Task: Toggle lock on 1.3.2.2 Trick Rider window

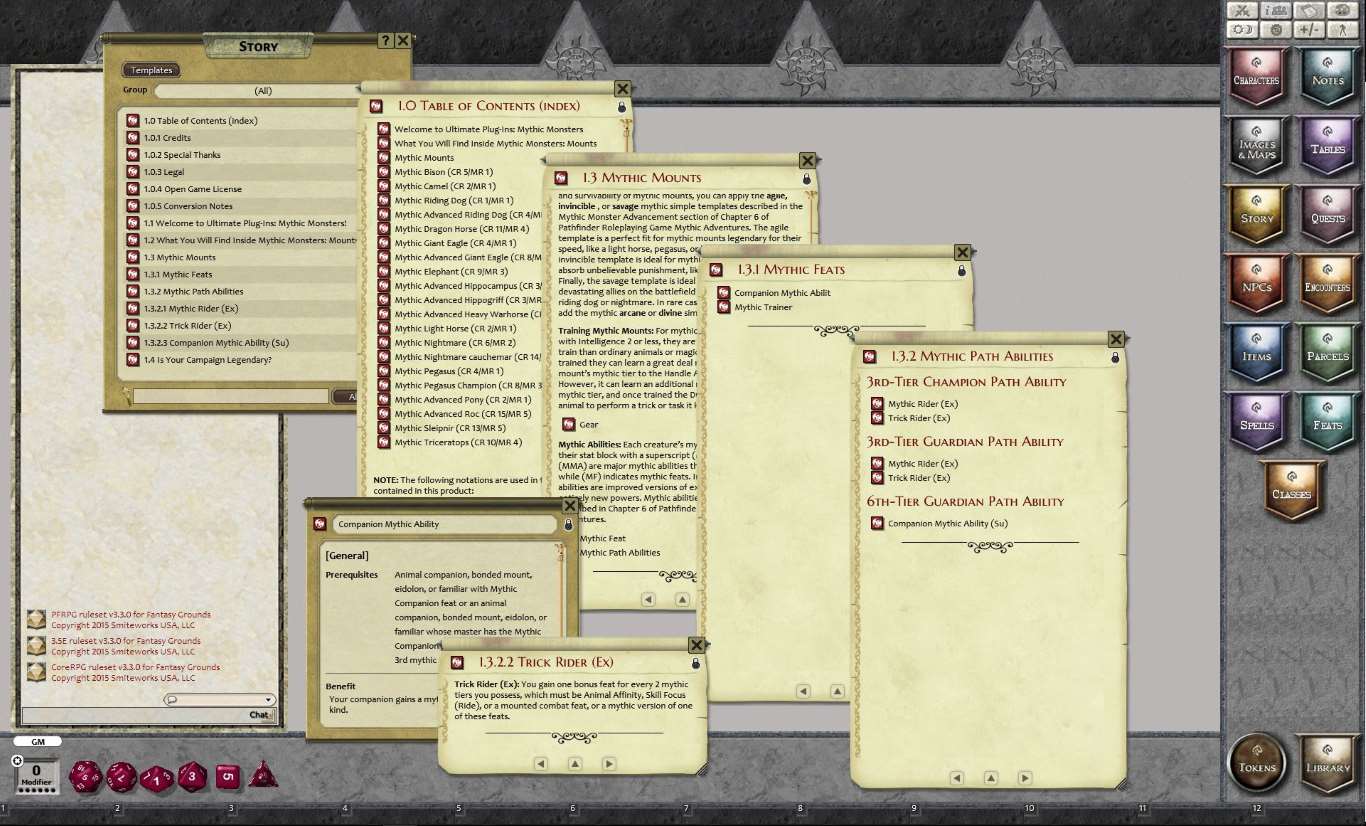Action: (696, 662)
